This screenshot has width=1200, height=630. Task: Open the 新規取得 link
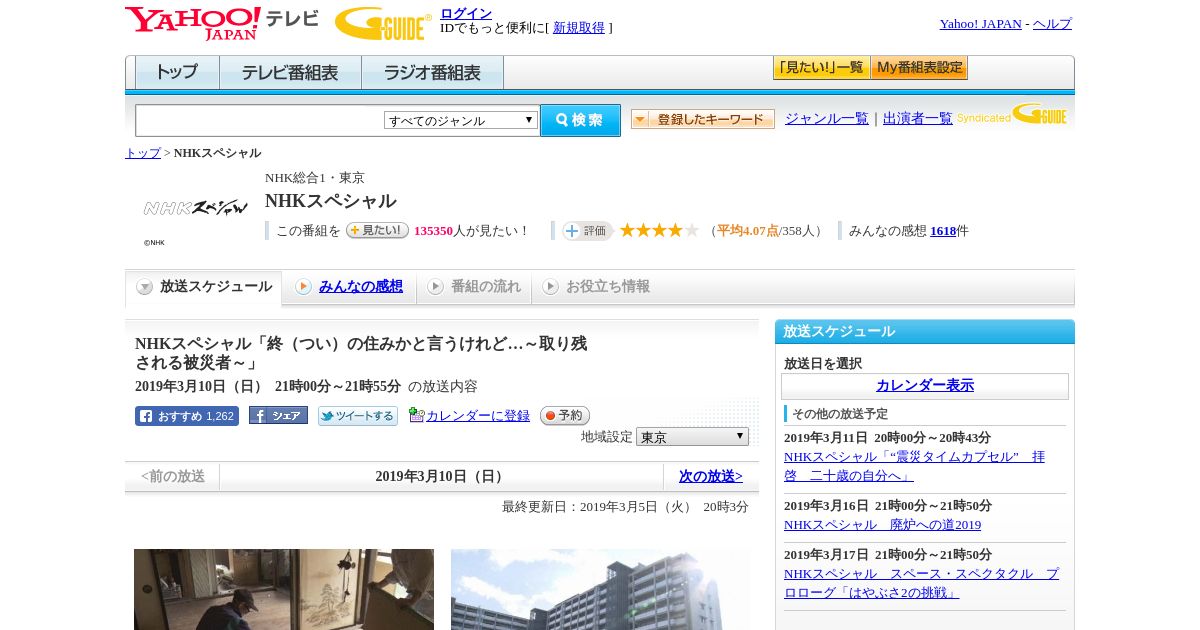[579, 28]
